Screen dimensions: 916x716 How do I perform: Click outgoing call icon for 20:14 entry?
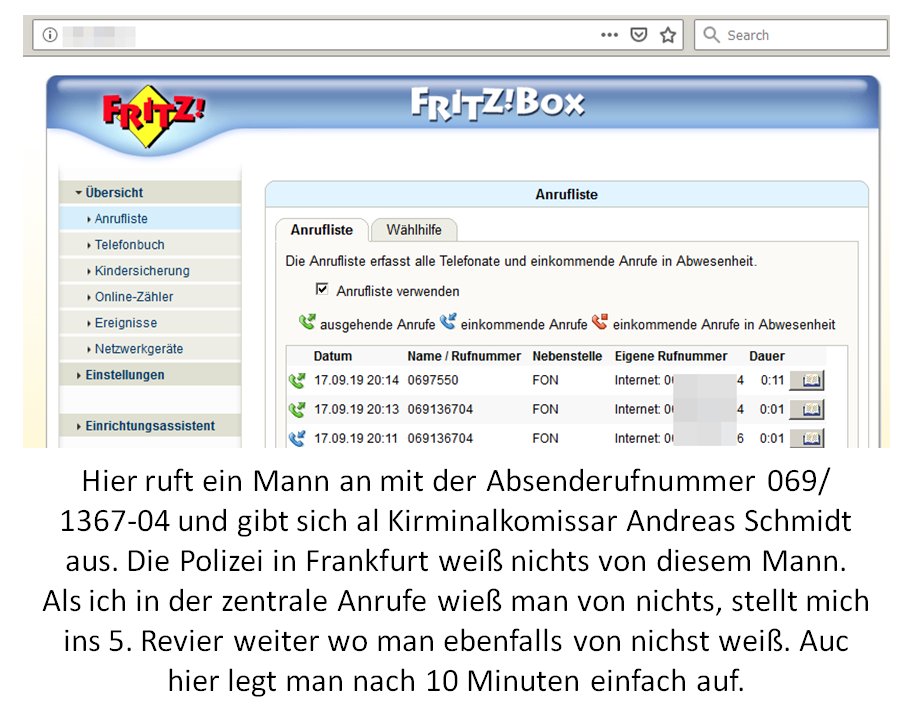[x=297, y=381]
